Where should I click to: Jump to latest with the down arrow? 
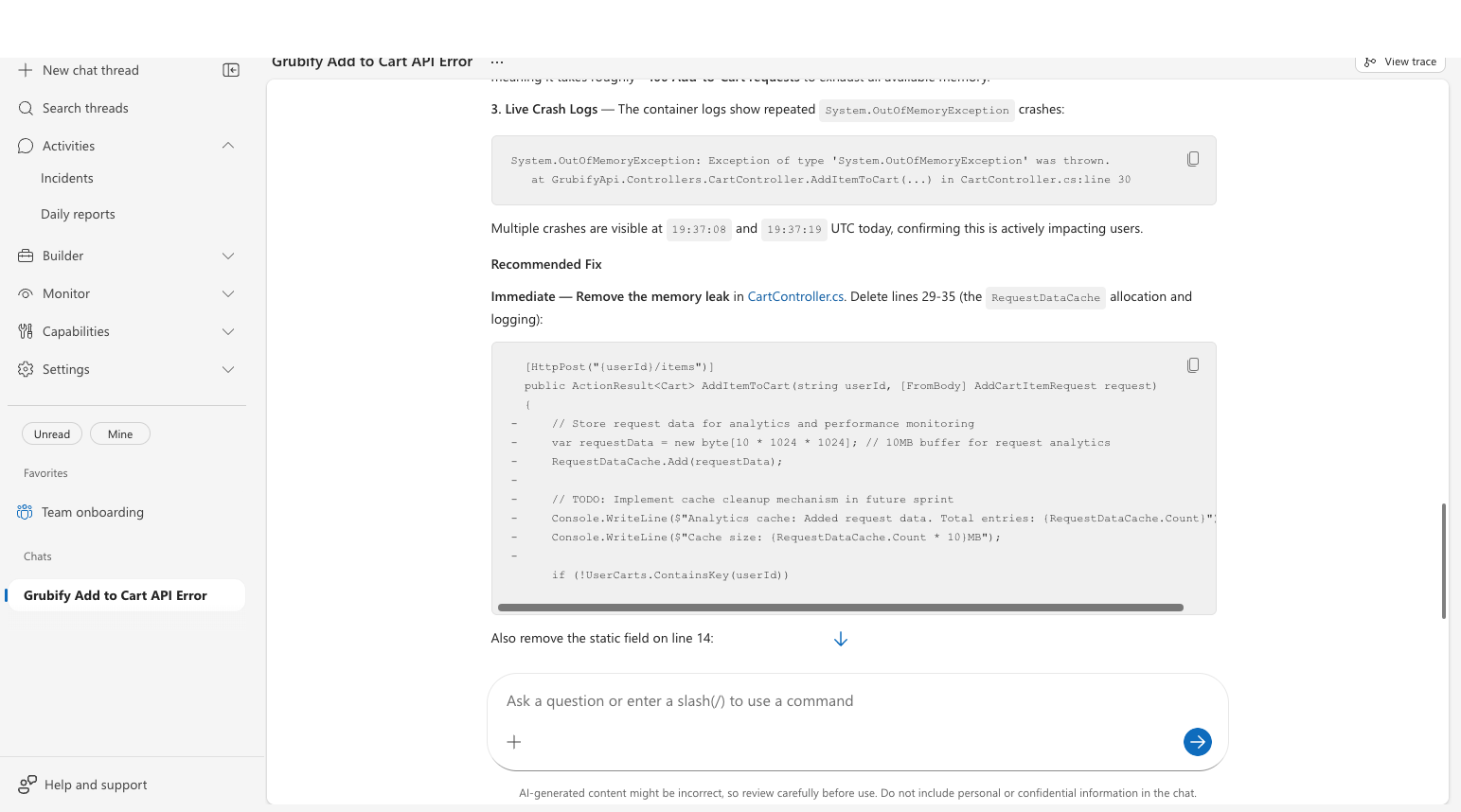tap(841, 640)
